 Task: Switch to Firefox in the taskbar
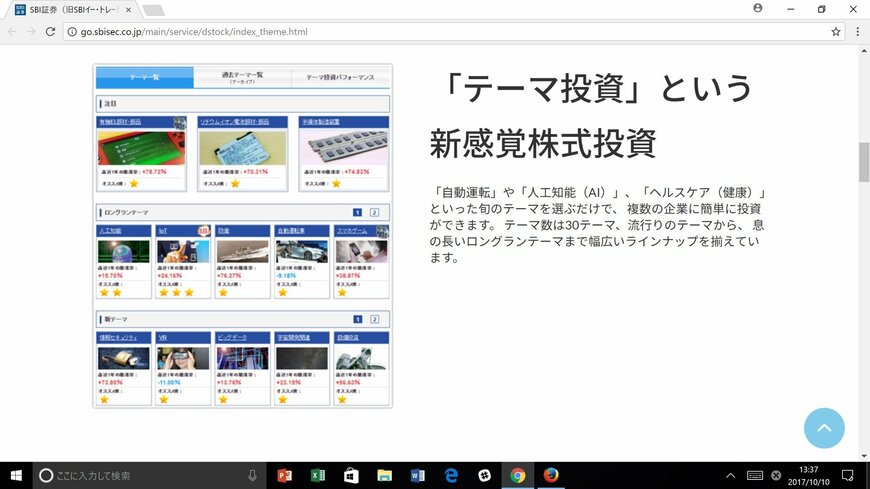[x=550, y=475]
